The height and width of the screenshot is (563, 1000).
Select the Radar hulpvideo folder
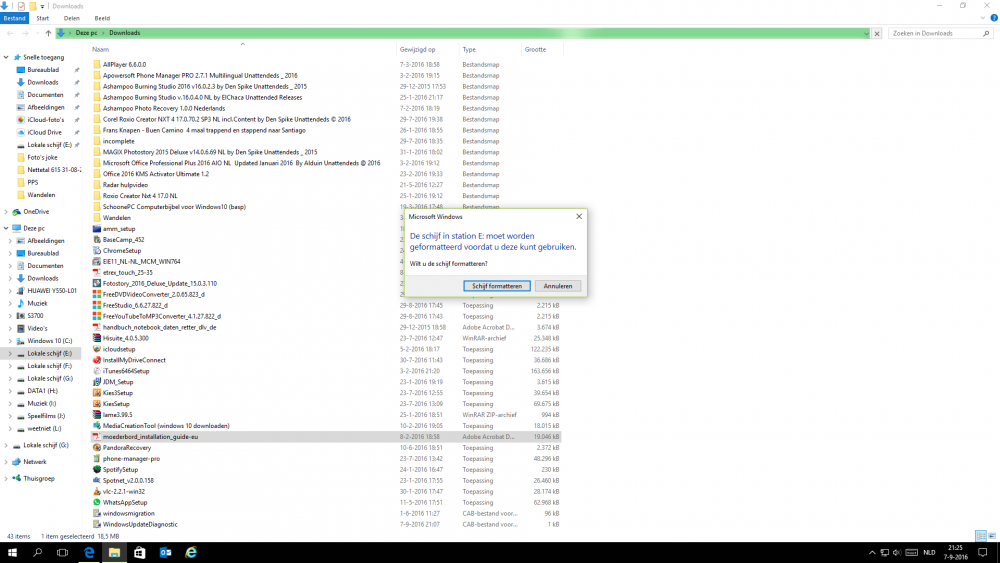[x=125, y=185]
